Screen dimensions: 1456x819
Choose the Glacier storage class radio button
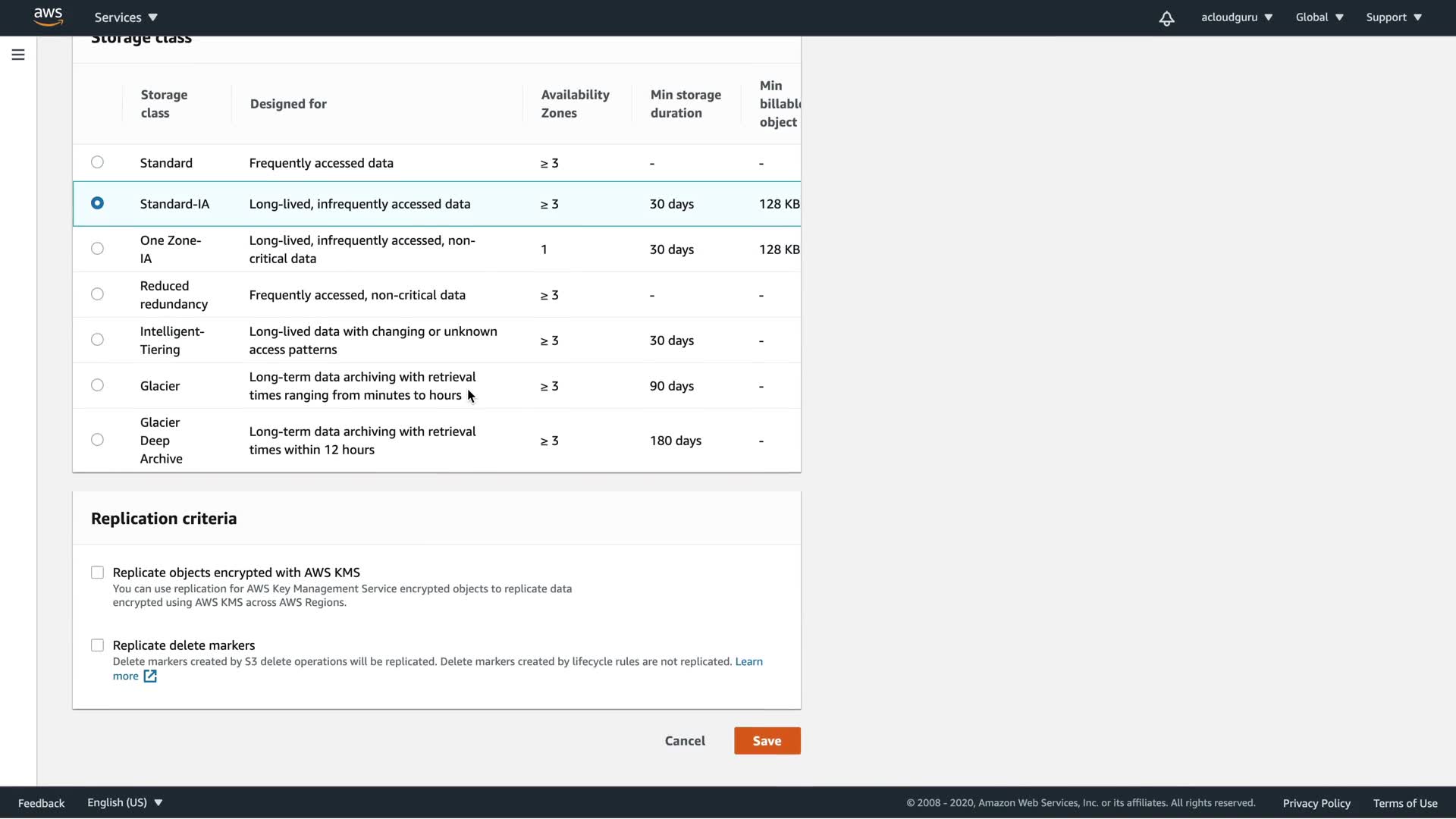(97, 385)
